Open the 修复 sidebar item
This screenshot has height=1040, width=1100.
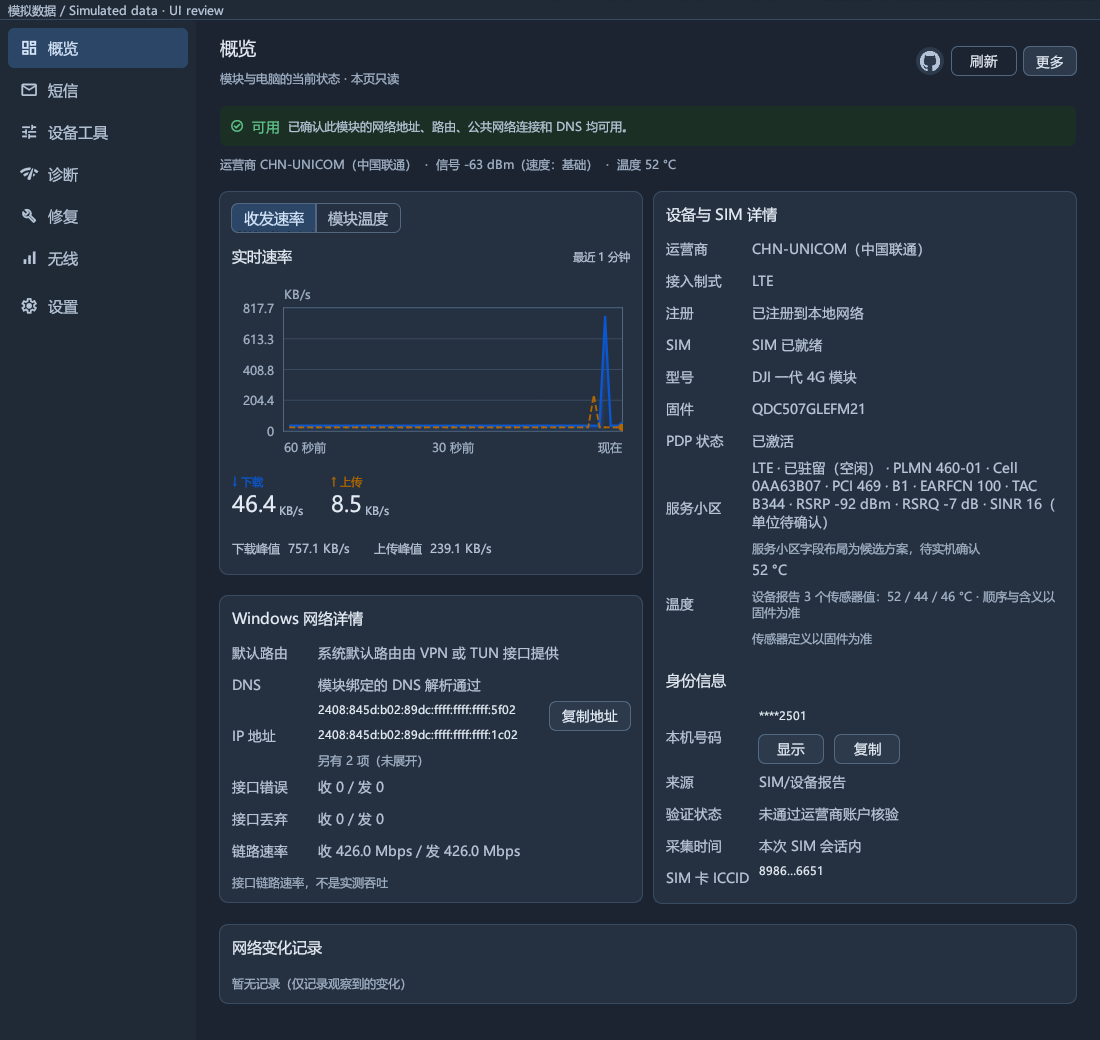tap(98, 217)
